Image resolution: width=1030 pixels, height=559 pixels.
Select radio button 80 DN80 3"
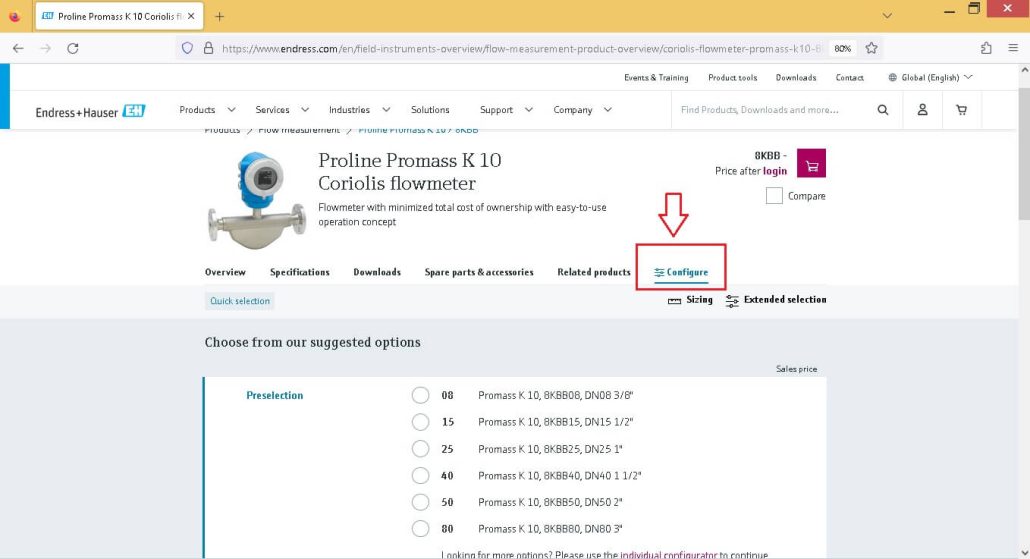click(420, 529)
